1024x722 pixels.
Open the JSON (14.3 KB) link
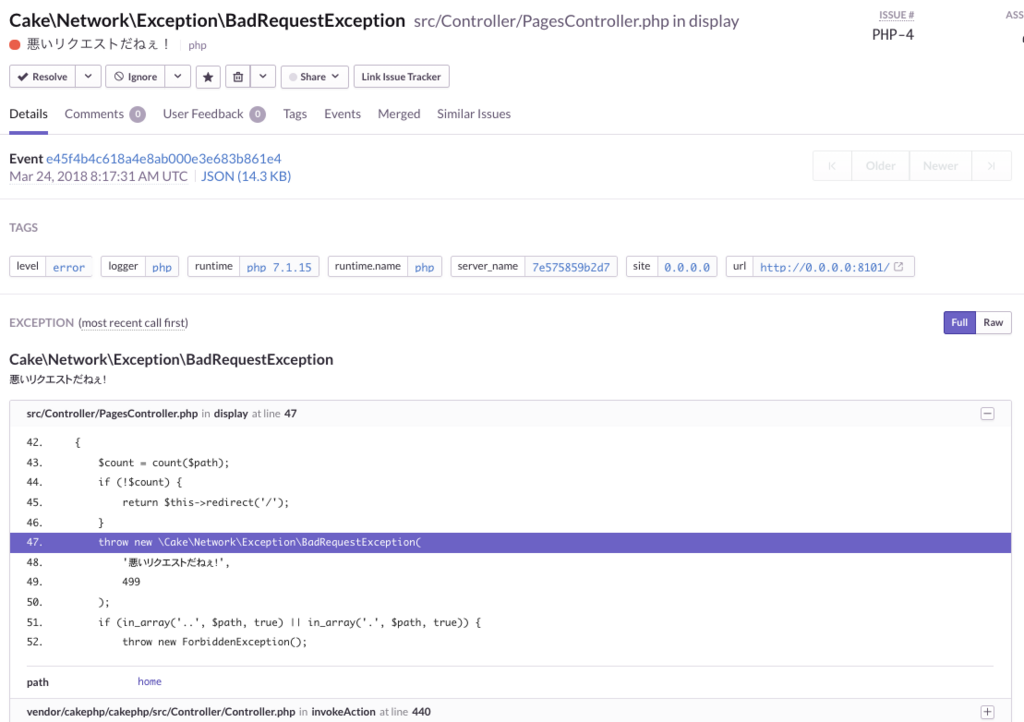click(x=246, y=176)
